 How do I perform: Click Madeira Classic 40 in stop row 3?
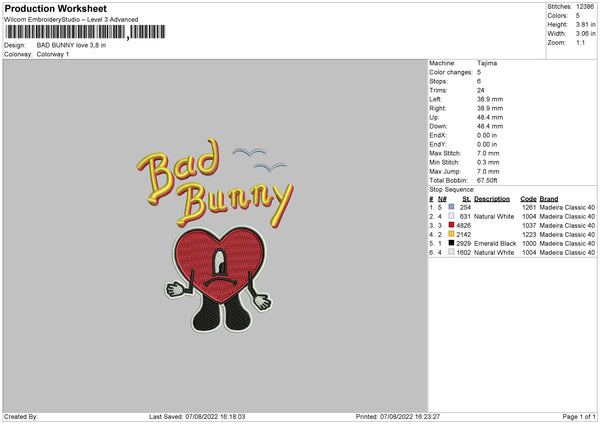[567, 225]
